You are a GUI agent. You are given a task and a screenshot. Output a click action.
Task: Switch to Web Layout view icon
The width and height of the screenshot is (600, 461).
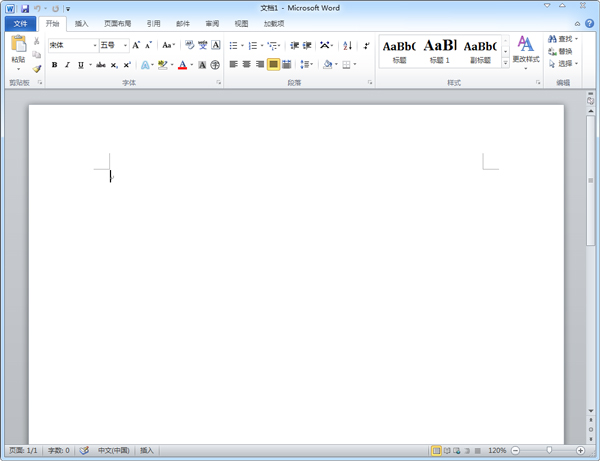click(x=457, y=451)
